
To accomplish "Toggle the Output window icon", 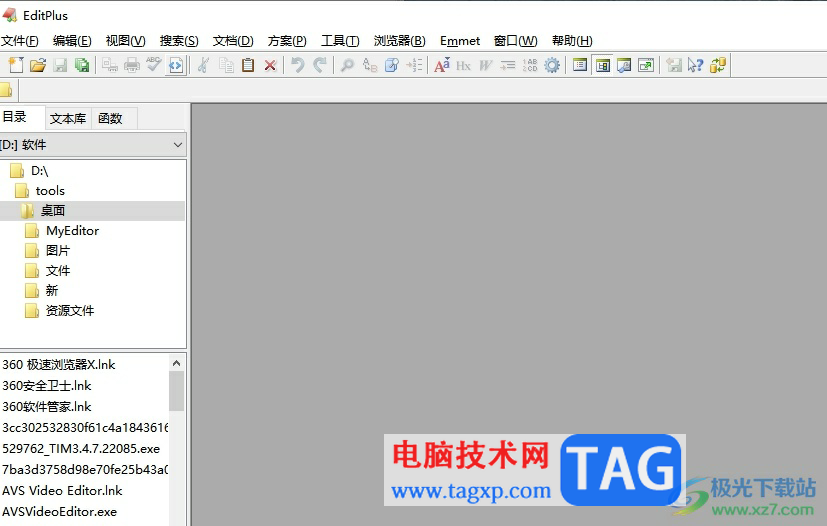I will [624, 65].
